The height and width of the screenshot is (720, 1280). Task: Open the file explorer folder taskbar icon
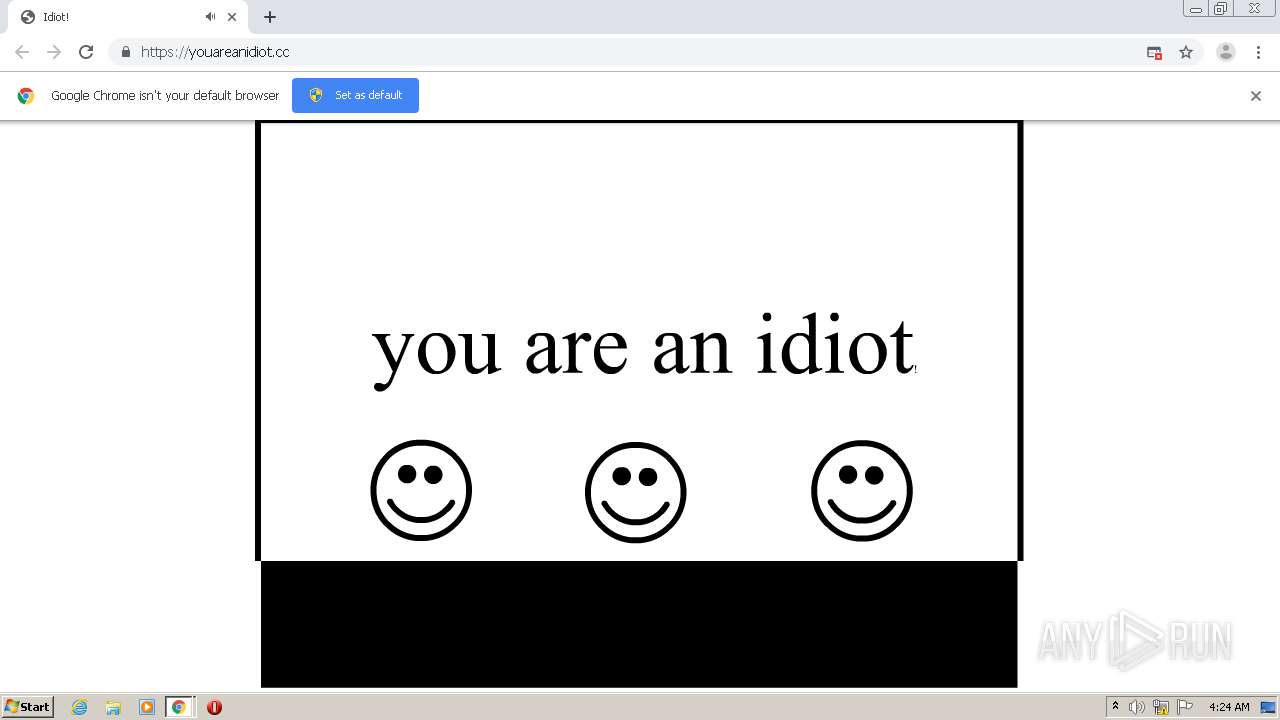(113, 707)
